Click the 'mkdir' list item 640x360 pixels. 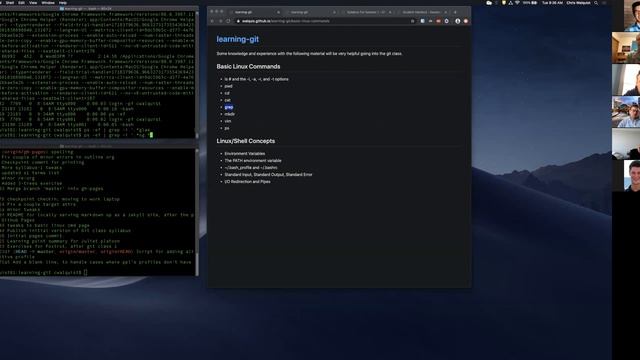(x=229, y=114)
